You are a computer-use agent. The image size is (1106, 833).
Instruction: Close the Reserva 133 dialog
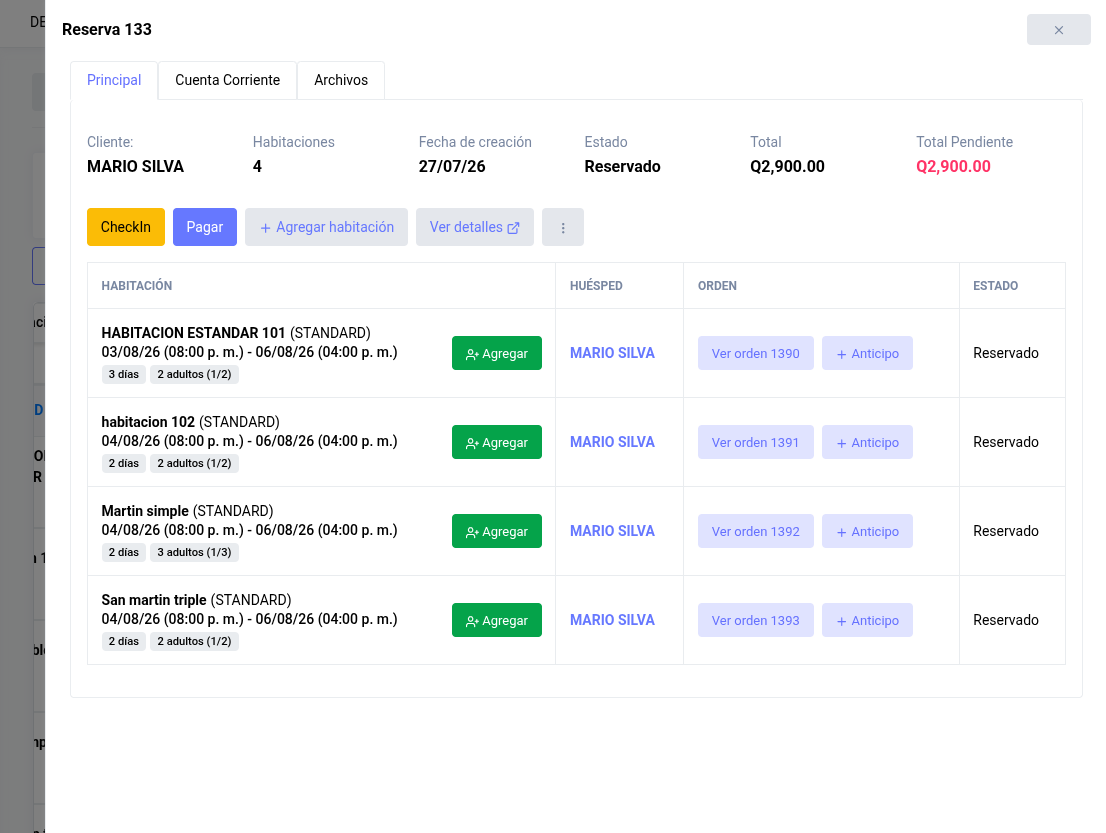(x=1058, y=30)
